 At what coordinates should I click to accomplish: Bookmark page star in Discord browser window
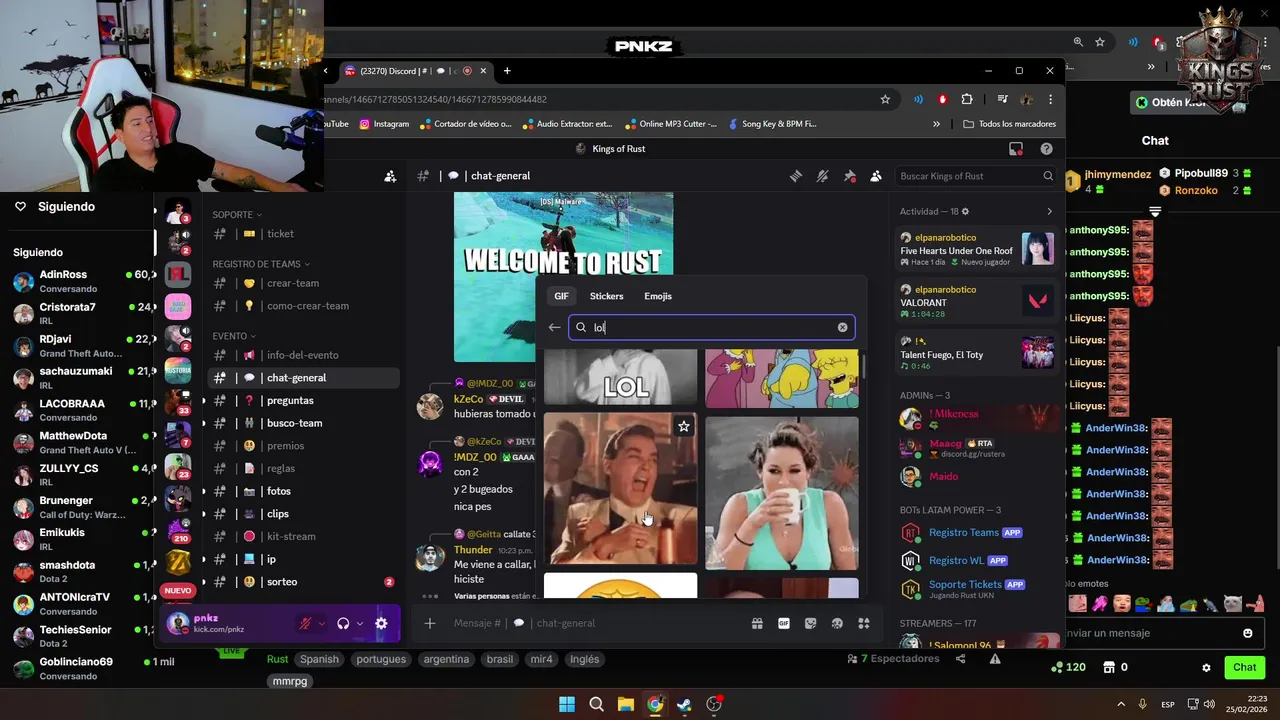click(885, 99)
